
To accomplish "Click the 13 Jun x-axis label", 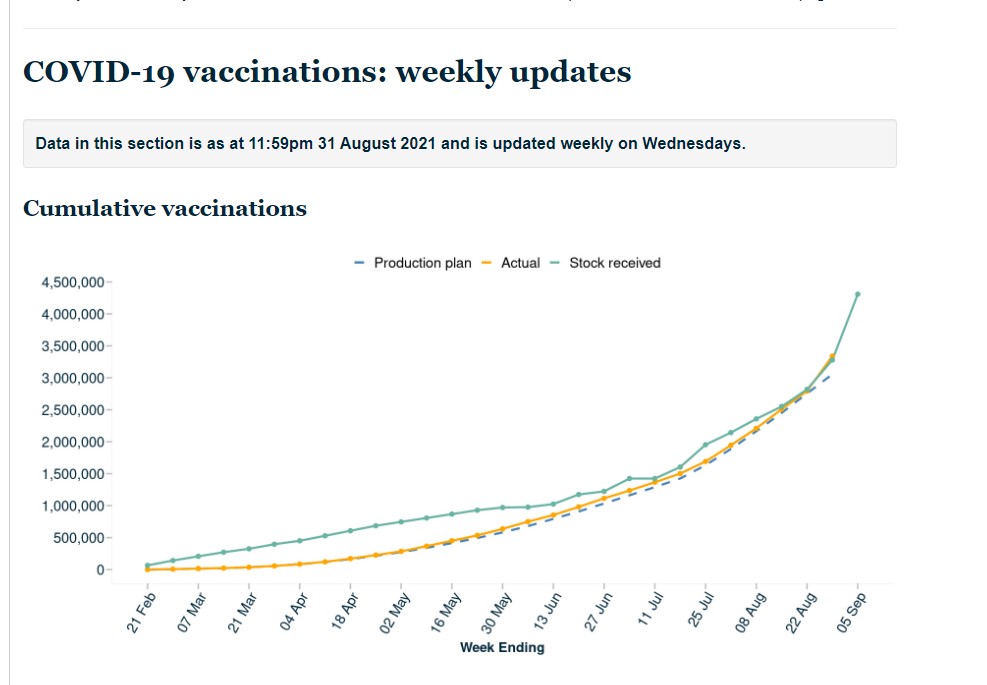I will (x=547, y=609).
